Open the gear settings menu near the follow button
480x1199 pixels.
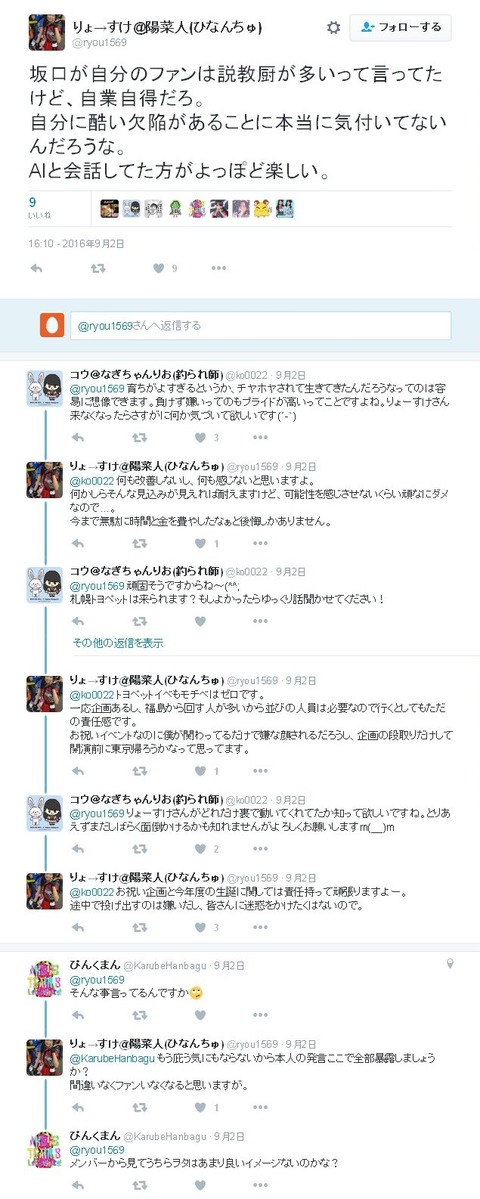[x=333, y=28]
